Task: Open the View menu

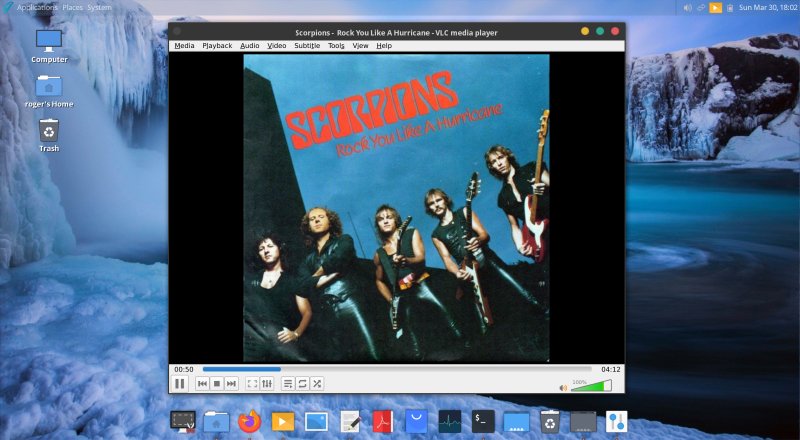Action: [360, 45]
